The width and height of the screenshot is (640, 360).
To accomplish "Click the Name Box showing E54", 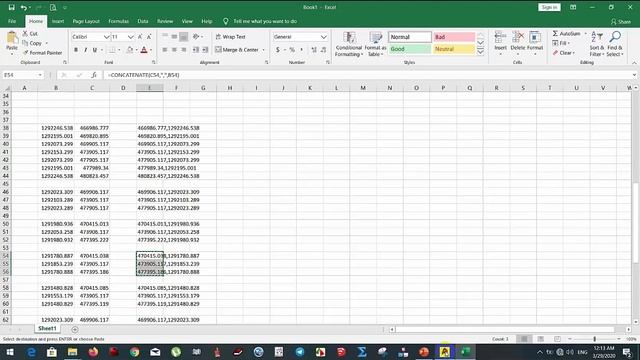I will (x=23, y=75).
